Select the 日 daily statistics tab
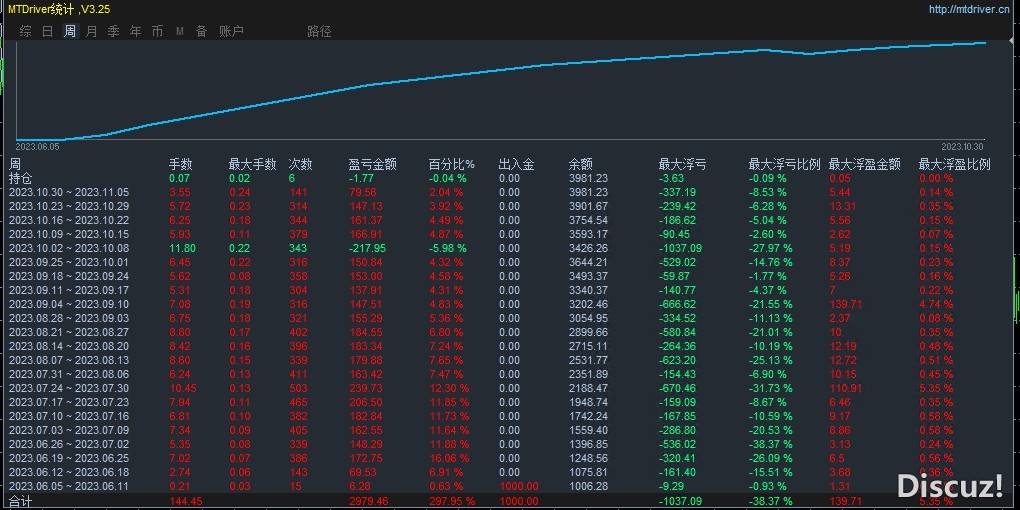Screen dimensions: 1020x510 click(x=48, y=31)
